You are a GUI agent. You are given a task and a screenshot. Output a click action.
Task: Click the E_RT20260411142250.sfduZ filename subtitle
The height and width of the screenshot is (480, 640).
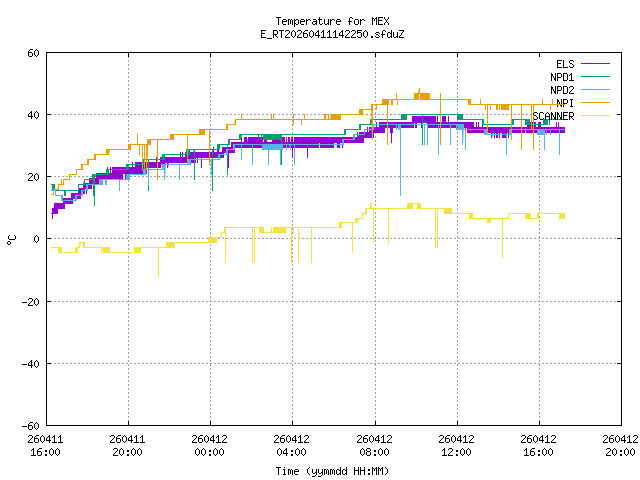[332, 34]
